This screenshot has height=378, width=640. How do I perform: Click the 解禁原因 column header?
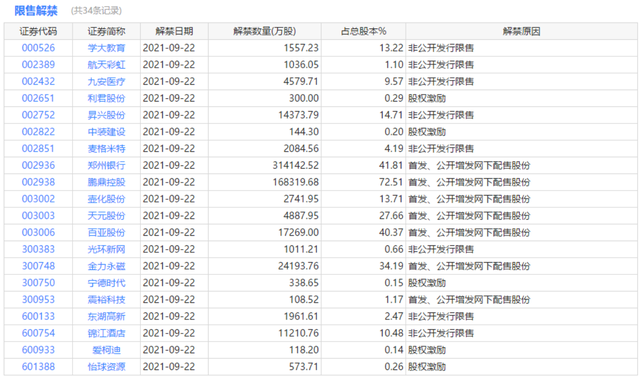tap(522, 31)
